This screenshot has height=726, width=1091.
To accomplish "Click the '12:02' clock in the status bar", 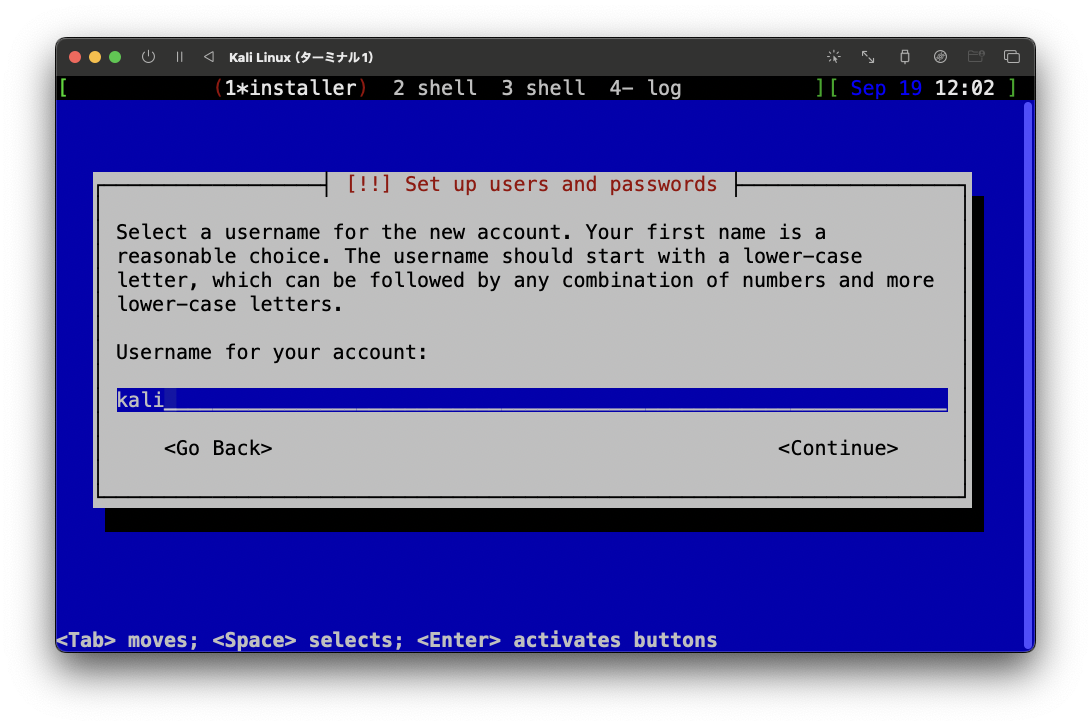I will coord(966,88).
